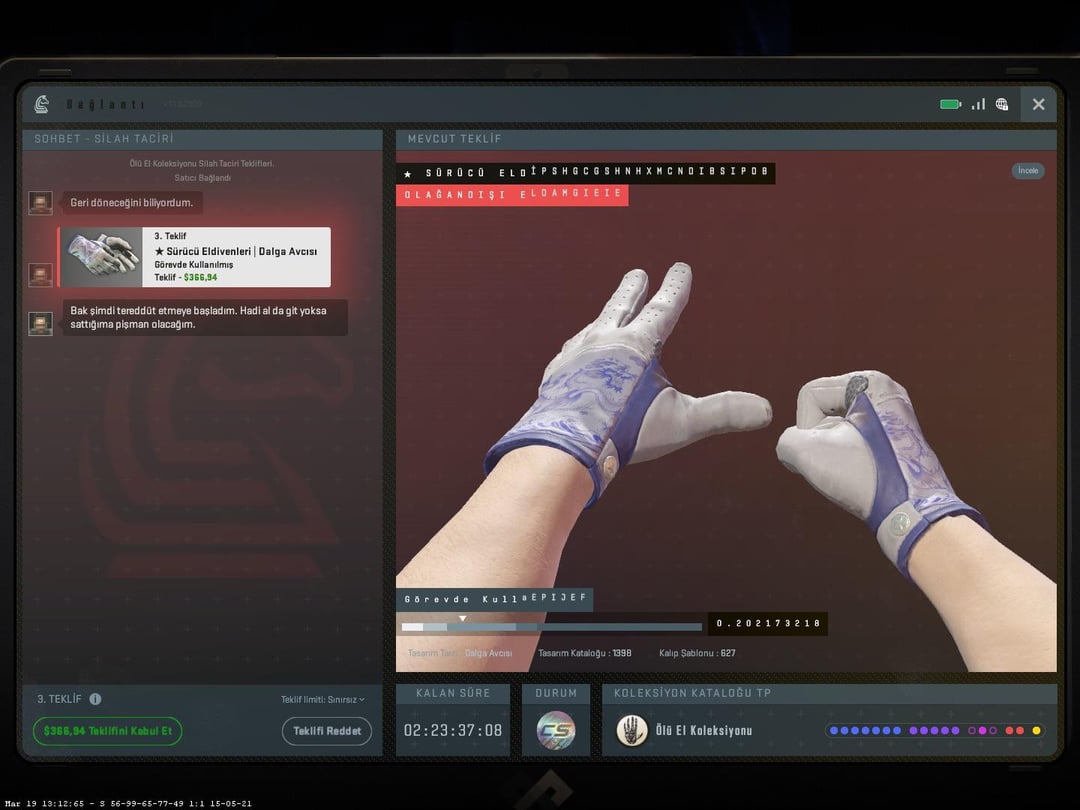Click the terminal logo icon beside Bağlantı

pyautogui.click(x=41, y=104)
